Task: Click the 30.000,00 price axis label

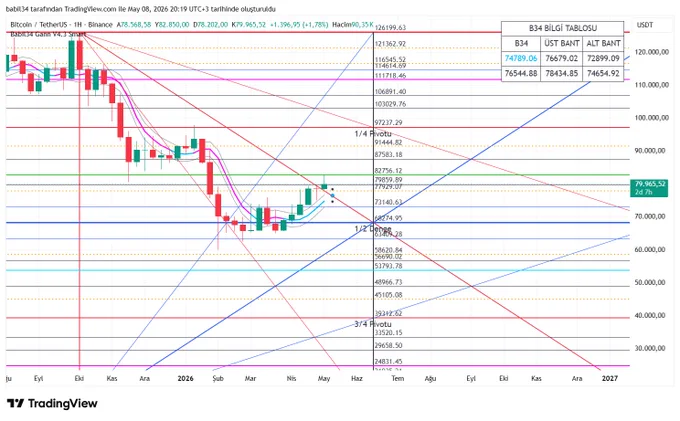Action: click(650, 348)
